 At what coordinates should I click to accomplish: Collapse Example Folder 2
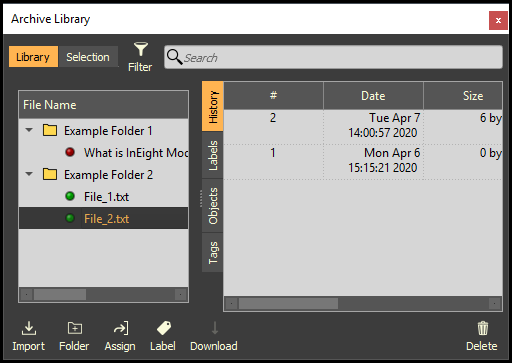29,174
